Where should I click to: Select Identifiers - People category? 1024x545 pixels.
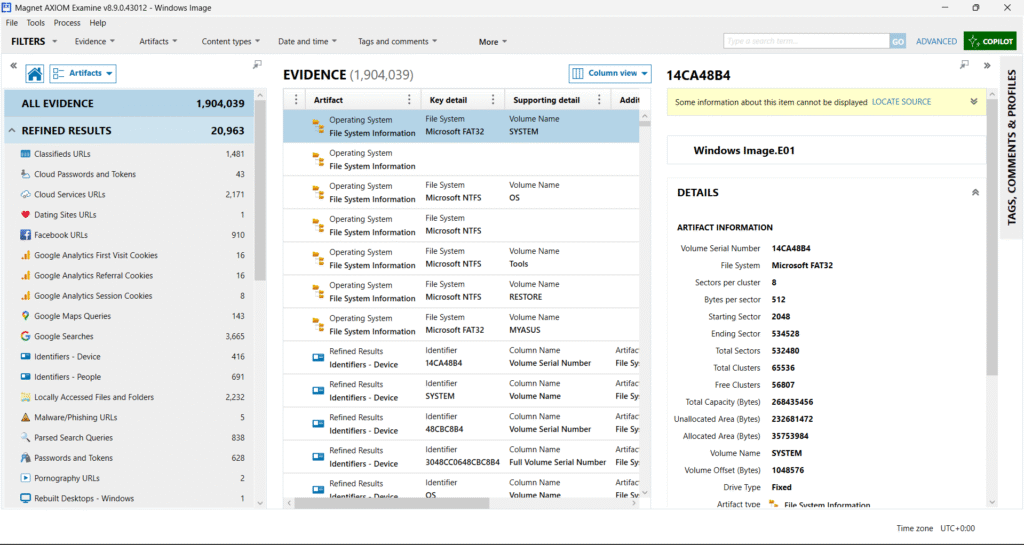129,377
